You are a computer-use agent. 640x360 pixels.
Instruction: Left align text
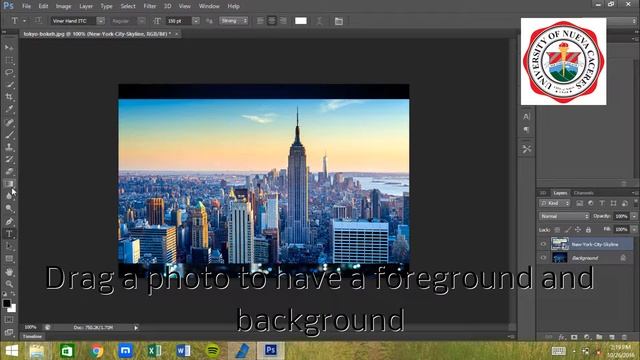pos(260,21)
